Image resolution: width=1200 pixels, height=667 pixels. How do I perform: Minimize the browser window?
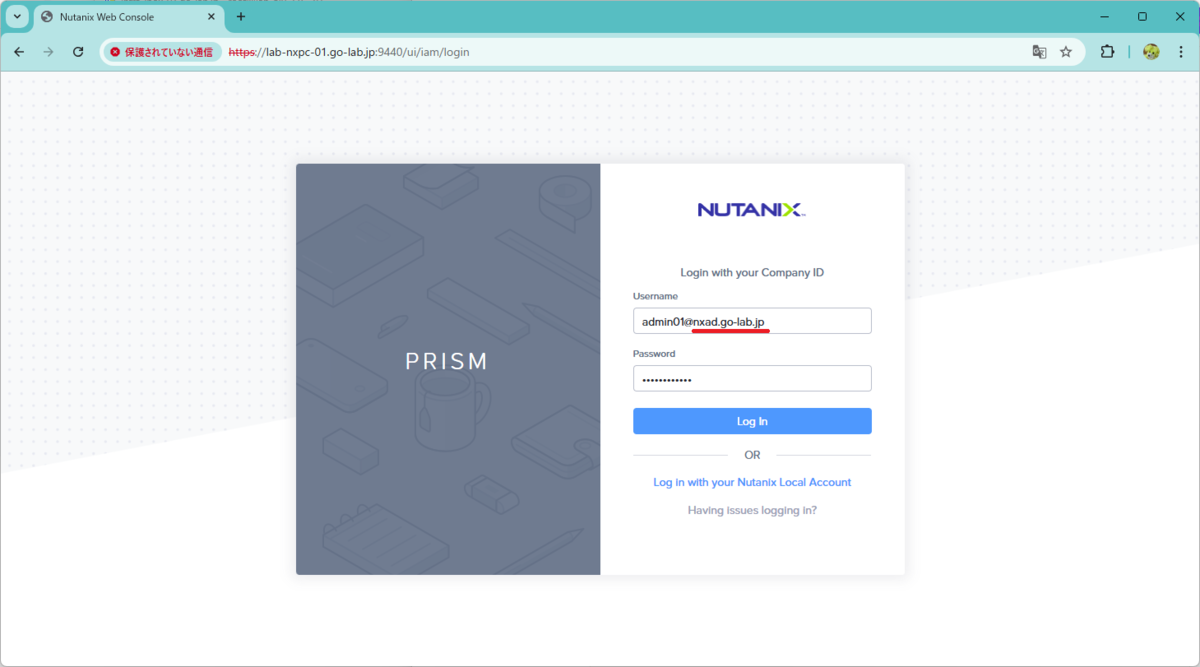(x=1105, y=17)
